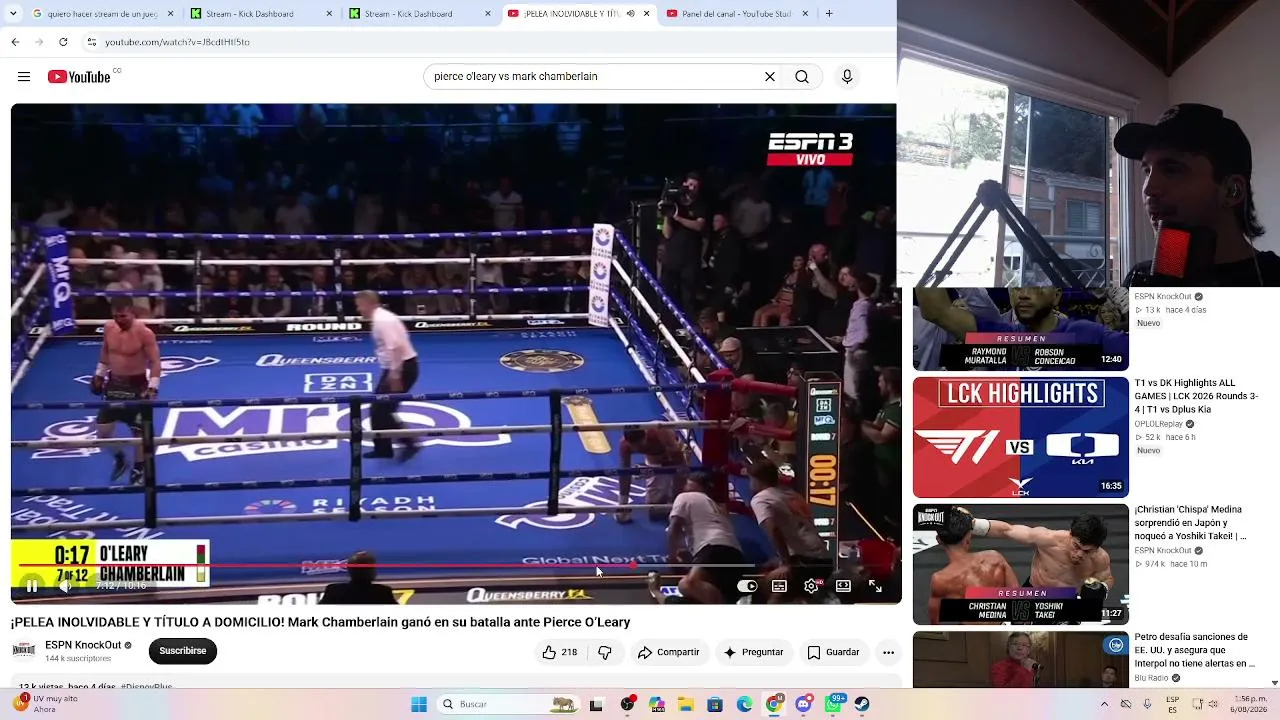Open more actions three-dot menu
The image size is (1280, 720).
point(888,652)
